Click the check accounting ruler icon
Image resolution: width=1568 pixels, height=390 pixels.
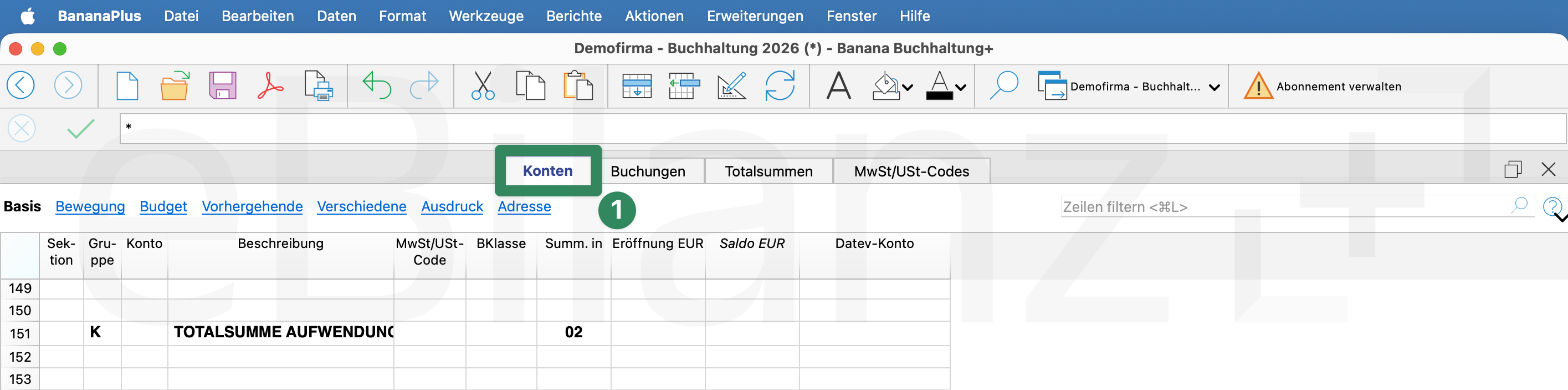click(x=732, y=86)
